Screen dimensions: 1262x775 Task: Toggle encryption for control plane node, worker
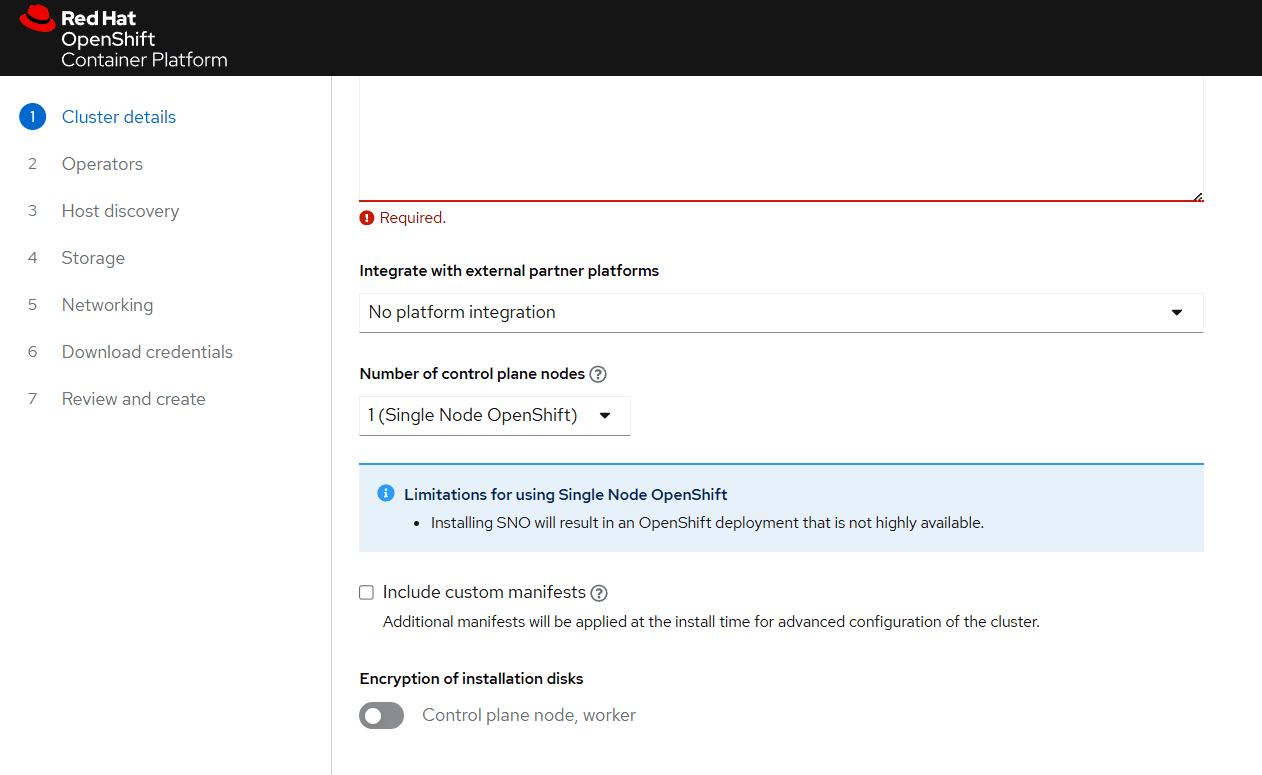(x=381, y=715)
